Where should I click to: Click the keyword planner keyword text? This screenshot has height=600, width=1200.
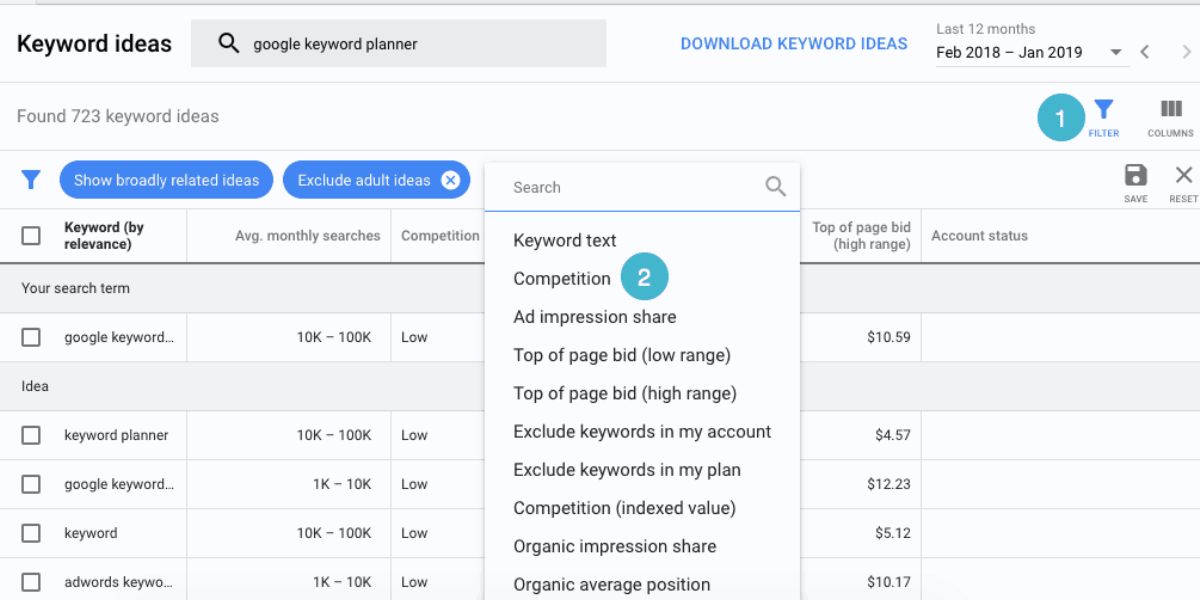[x=116, y=435]
